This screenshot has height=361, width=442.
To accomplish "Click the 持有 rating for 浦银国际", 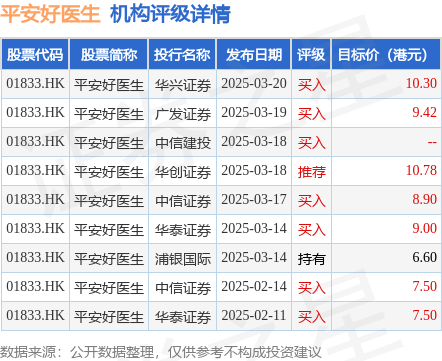I will 311,259.
